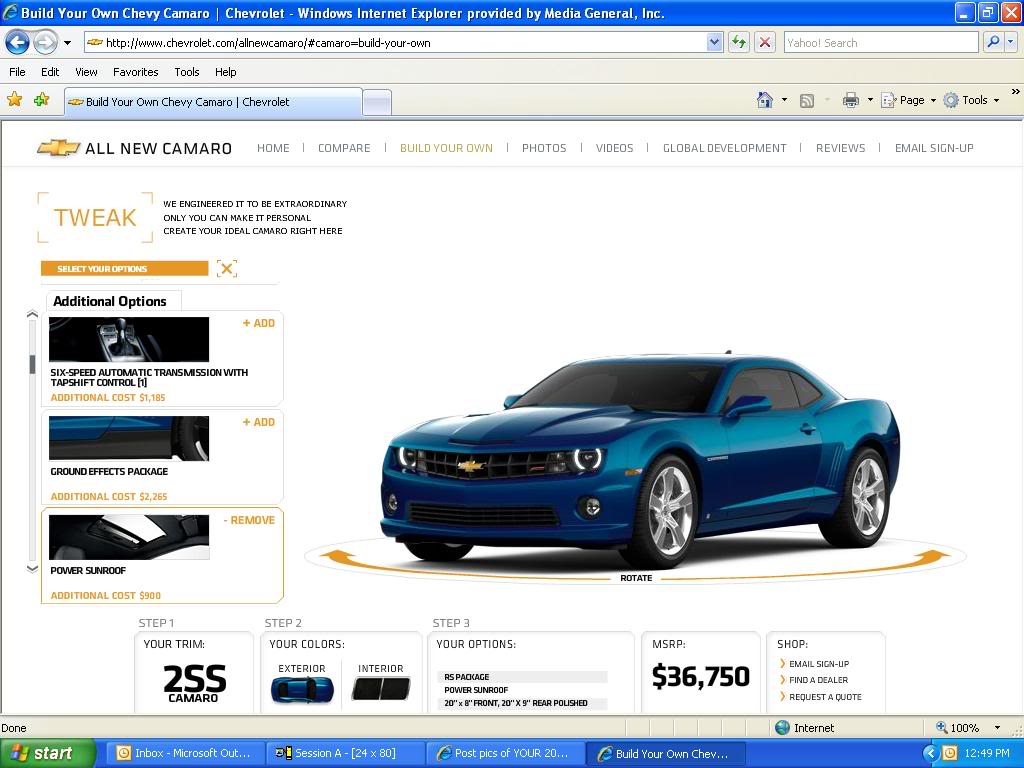This screenshot has height=768, width=1024.
Task: Click the Chevrolet bowtie logo
Action: (x=58, y=148)
